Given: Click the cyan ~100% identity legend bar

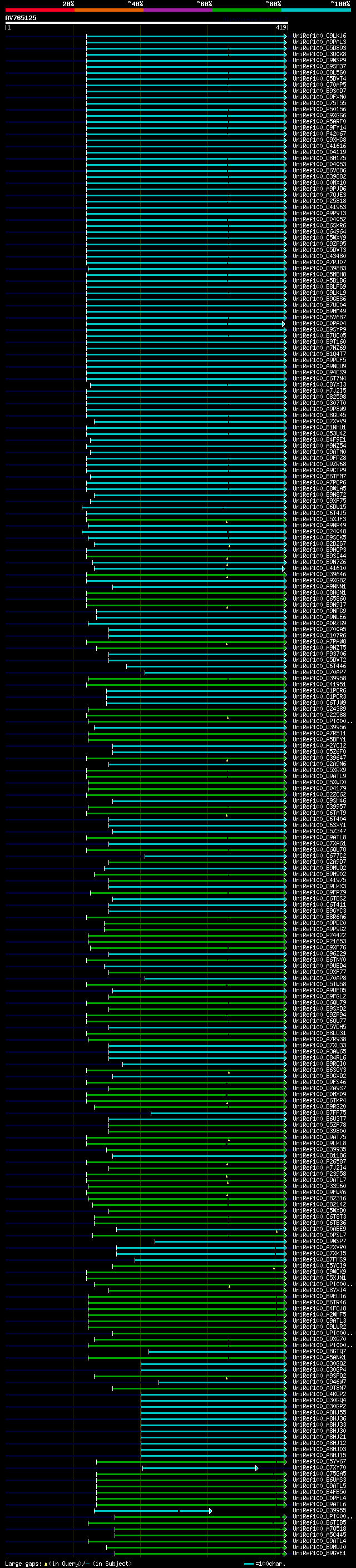Looking at the screenshot, I should 316,10.
